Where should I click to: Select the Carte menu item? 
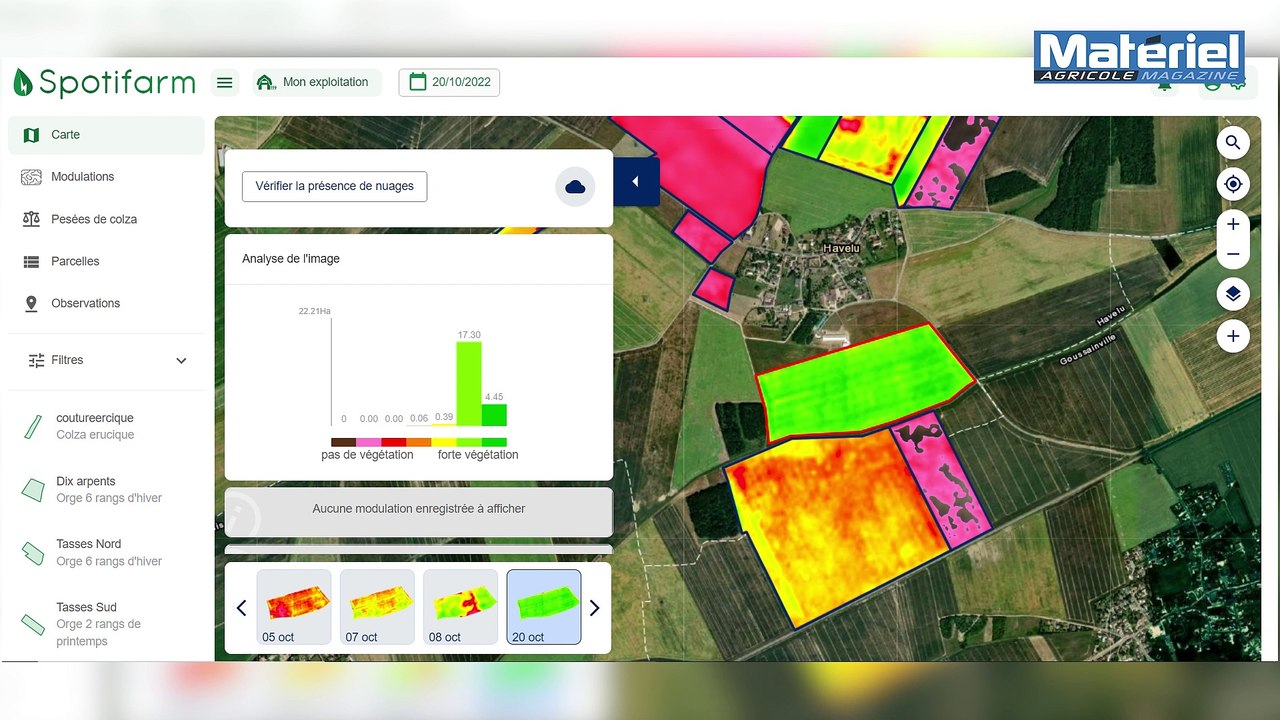(x=106, y=135)
